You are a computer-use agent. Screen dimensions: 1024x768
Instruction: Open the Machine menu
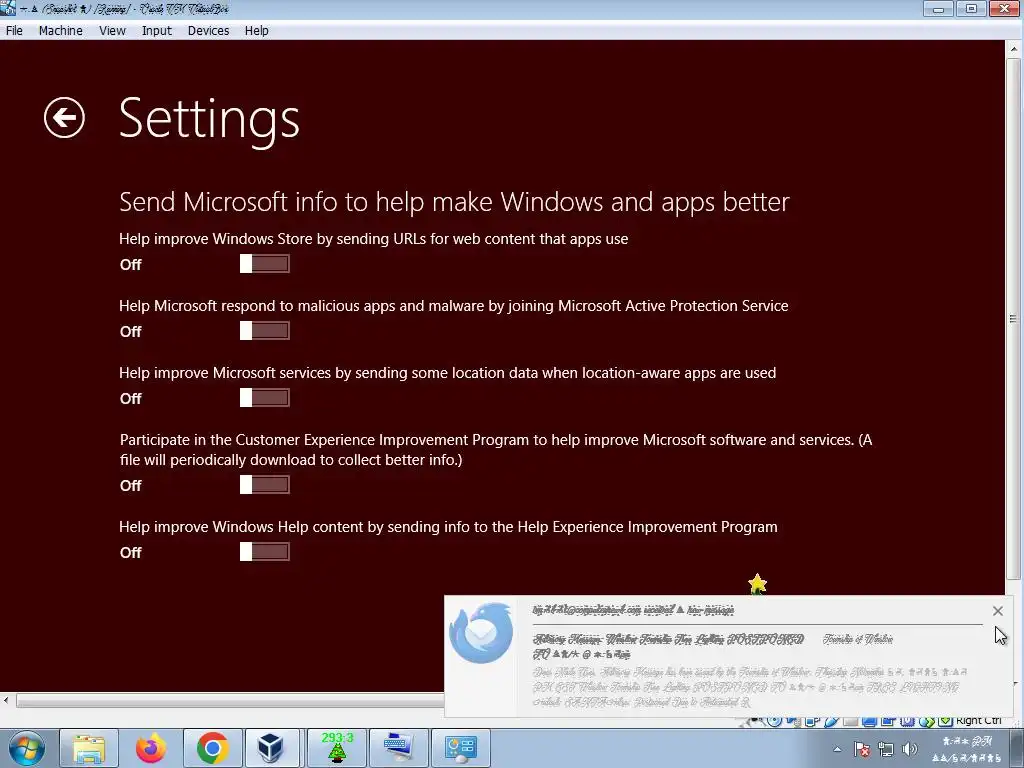(61, 31)
